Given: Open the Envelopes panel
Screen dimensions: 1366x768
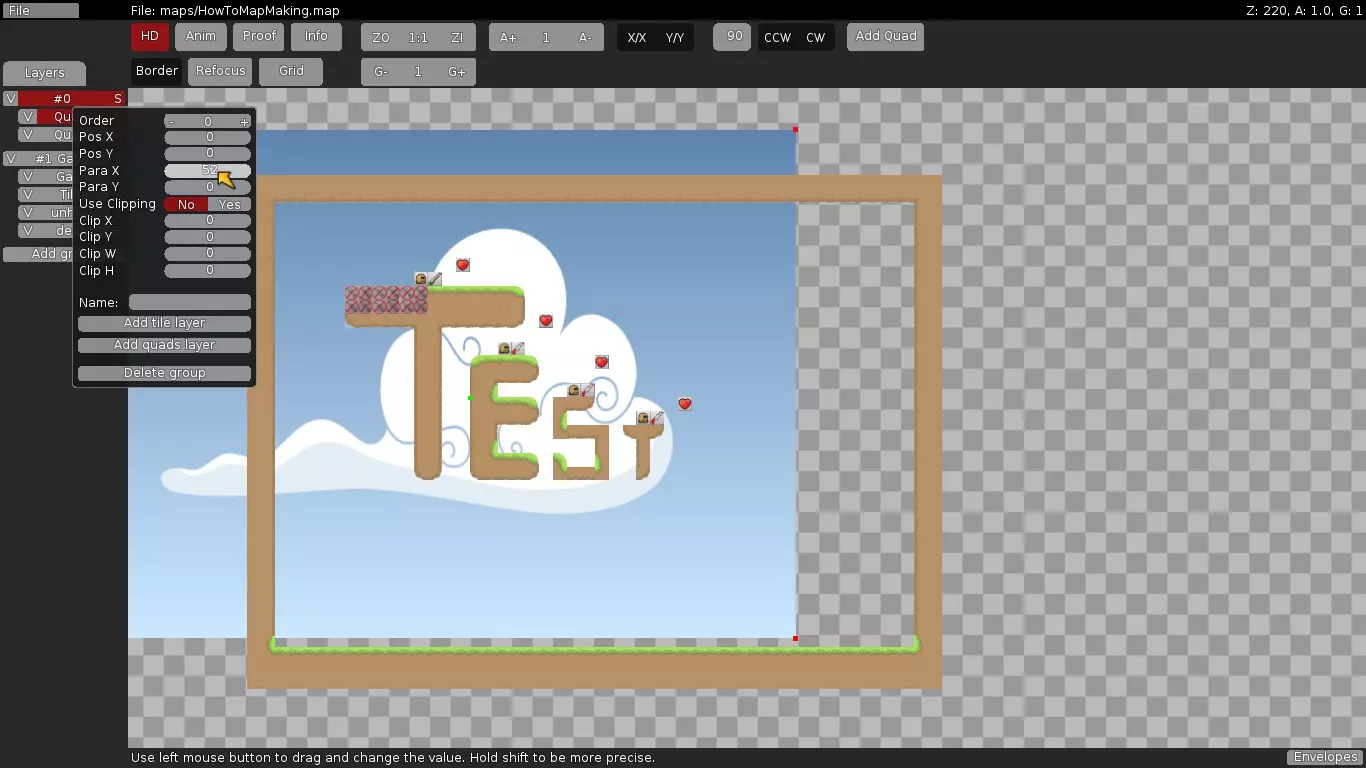Looking at the screenshot, I should (1324, 757).
